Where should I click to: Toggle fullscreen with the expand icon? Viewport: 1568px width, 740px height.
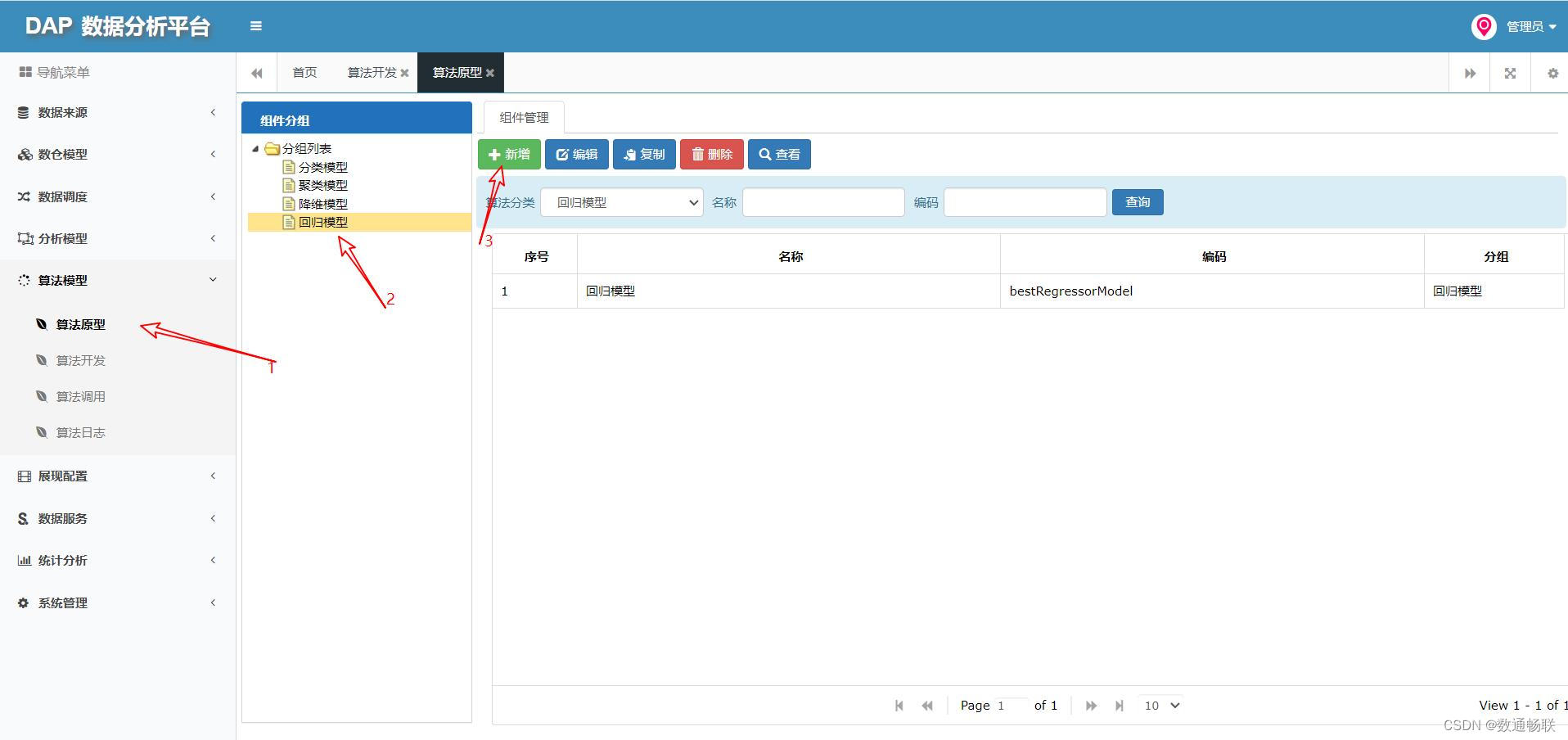1510,73
